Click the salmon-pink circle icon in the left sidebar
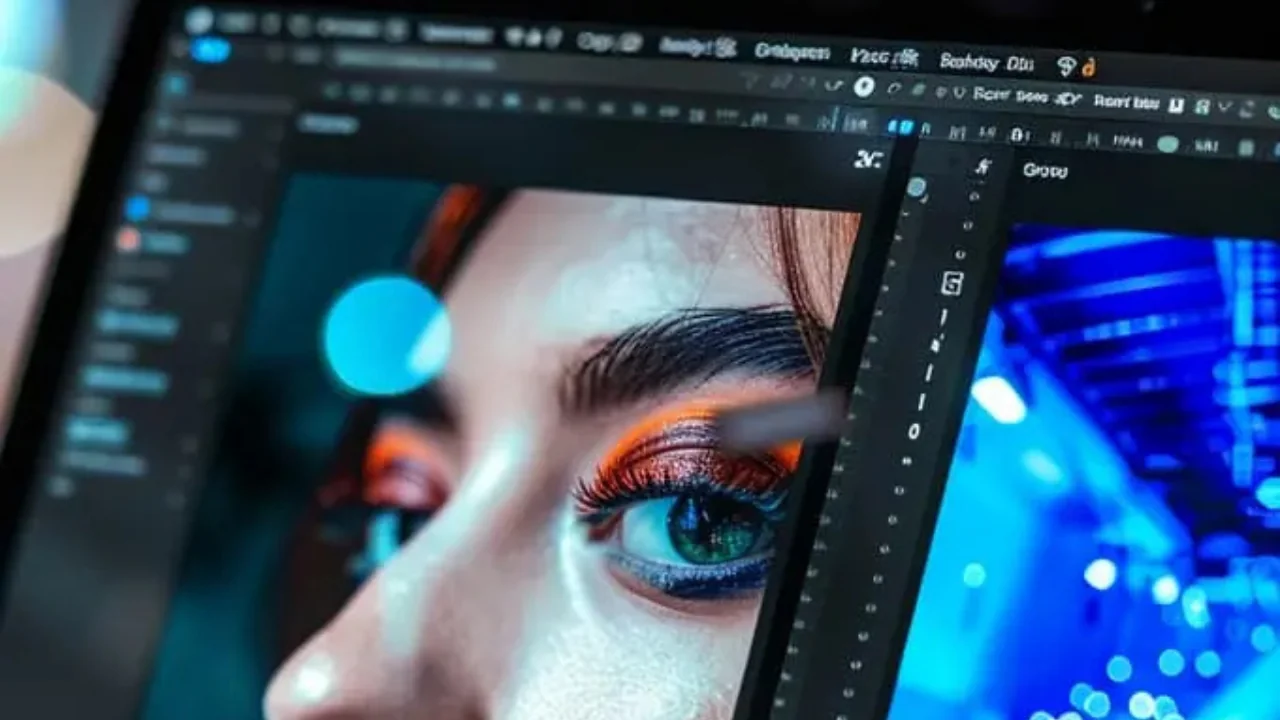 [128, 240]
